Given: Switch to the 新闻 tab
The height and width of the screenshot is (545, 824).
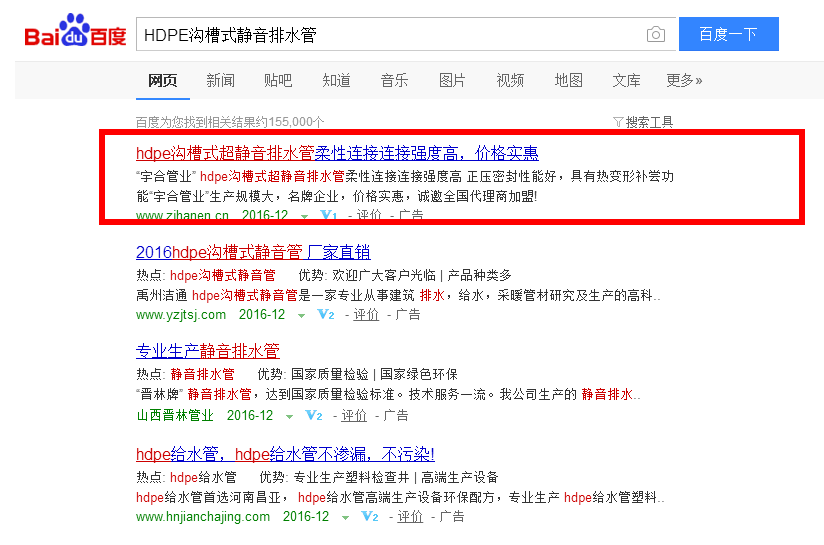Looking at the screenshot, I should point(220,80).
